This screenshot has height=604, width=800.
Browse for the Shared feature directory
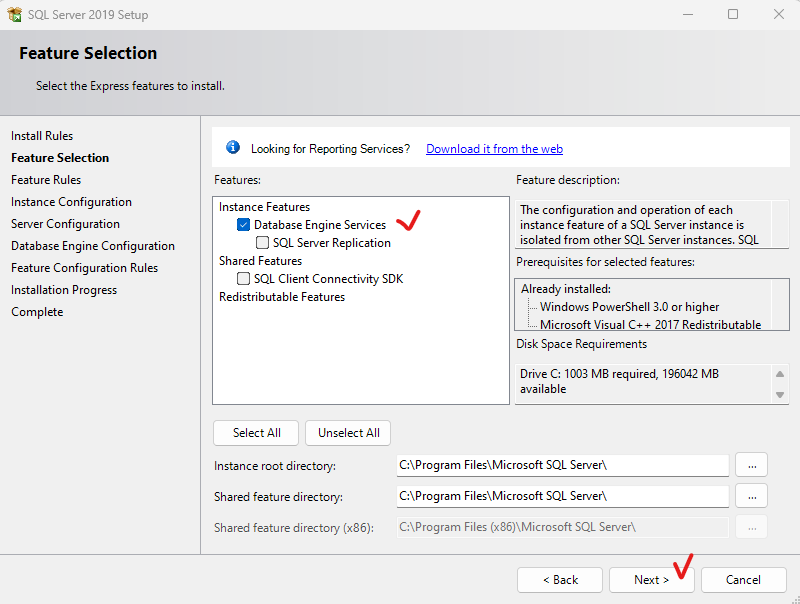752,496
